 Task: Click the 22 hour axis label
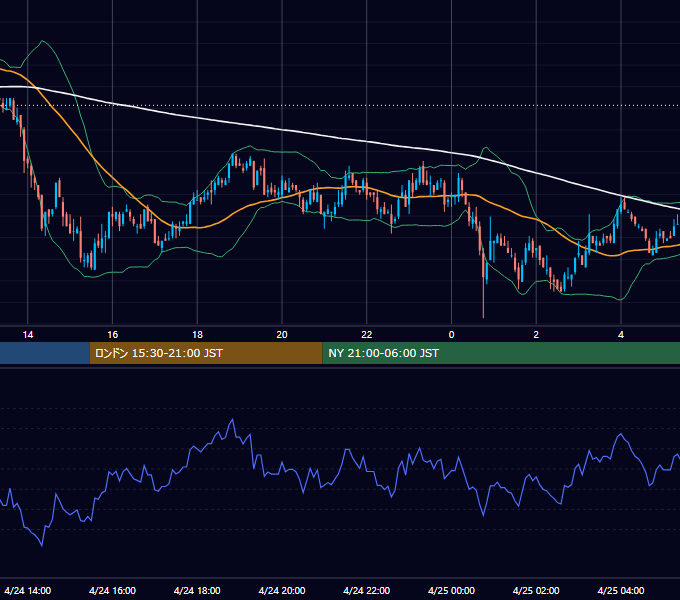coord(367,335)
